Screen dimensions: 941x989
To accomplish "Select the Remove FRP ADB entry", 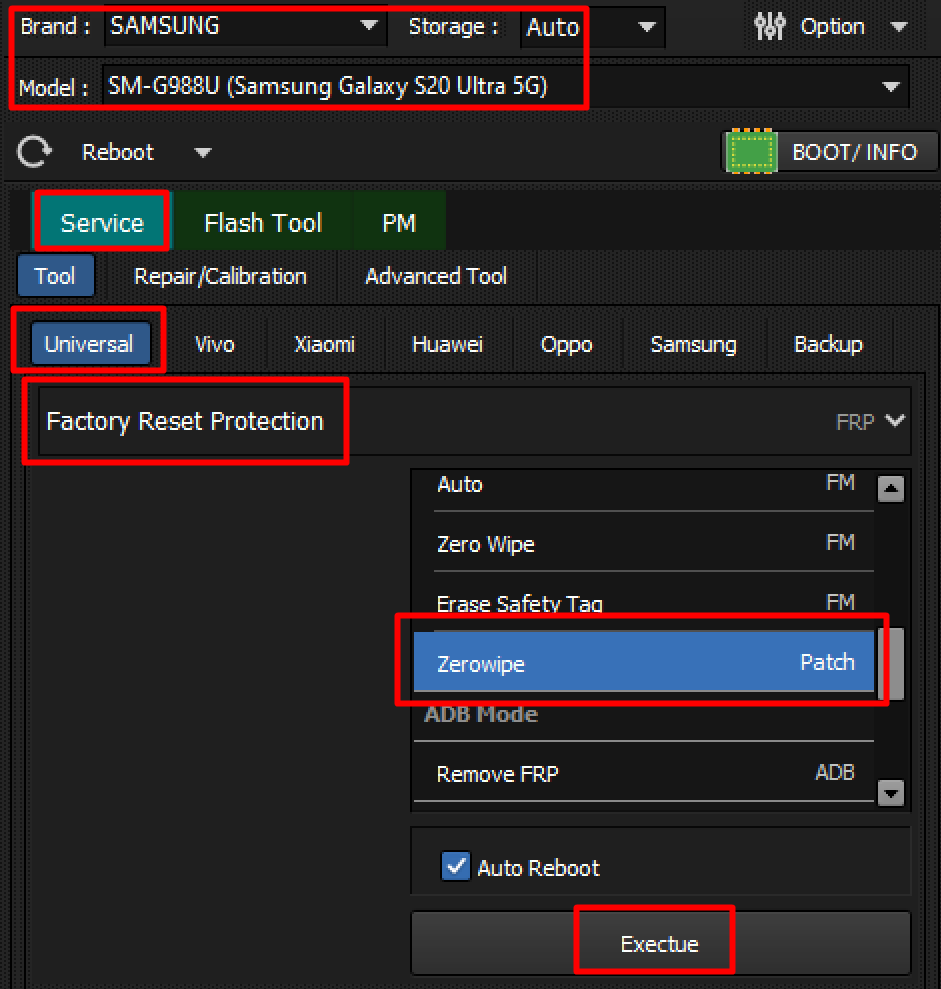I will (x=643, y=773).
